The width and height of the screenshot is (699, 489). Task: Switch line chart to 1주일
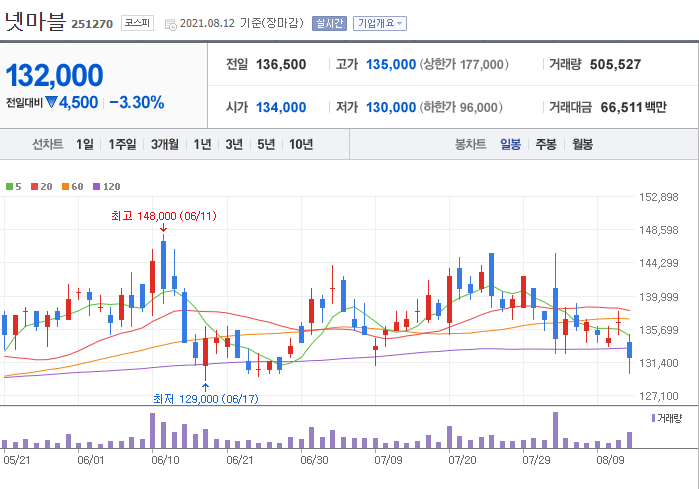(x=122, y=144)
